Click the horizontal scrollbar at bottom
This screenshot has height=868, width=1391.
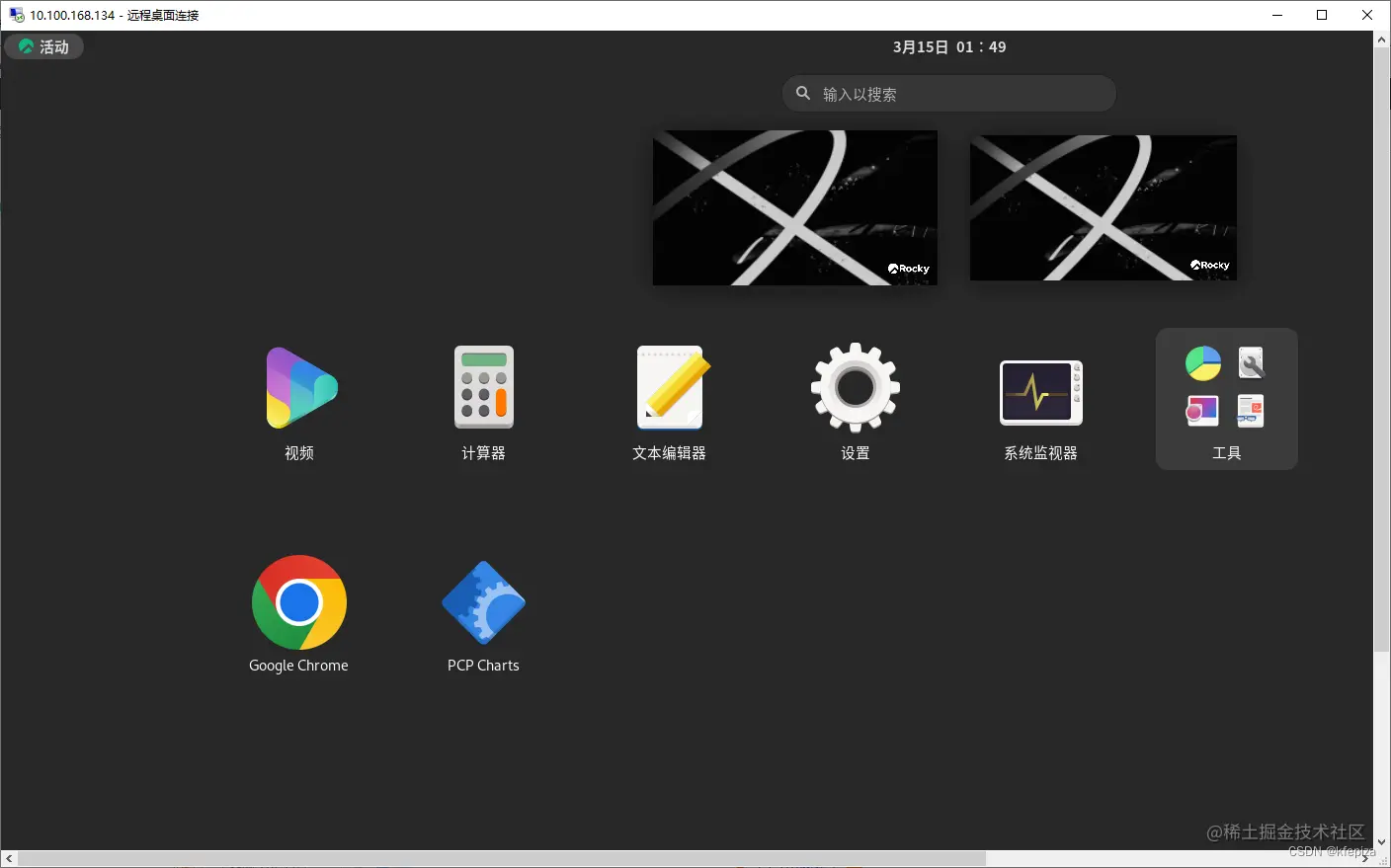tap(502, 859)
